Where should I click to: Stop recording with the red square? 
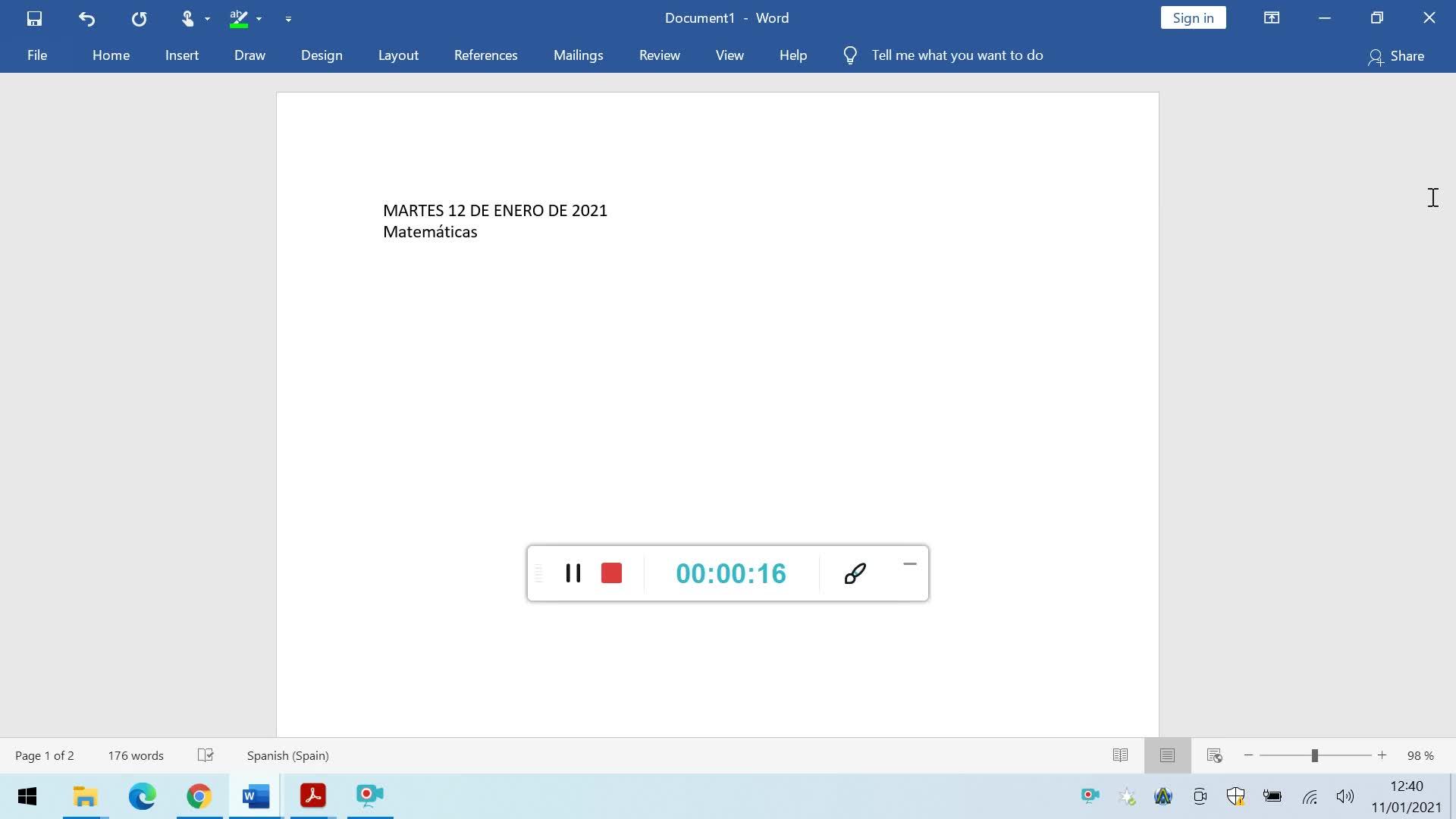coord(611,573)
